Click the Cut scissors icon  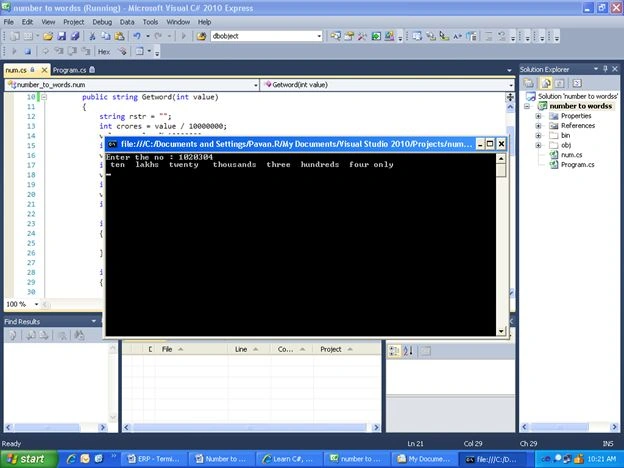pos(92,36)
